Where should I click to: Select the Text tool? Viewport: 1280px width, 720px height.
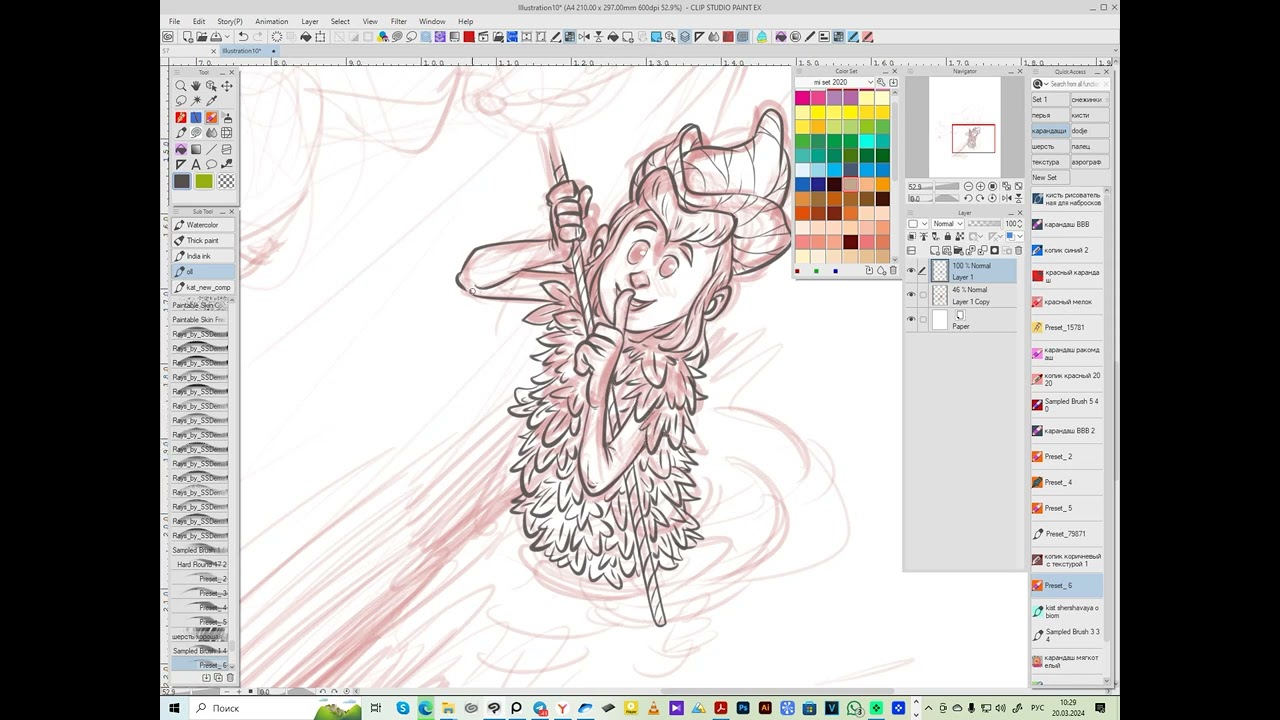(196, 164)
